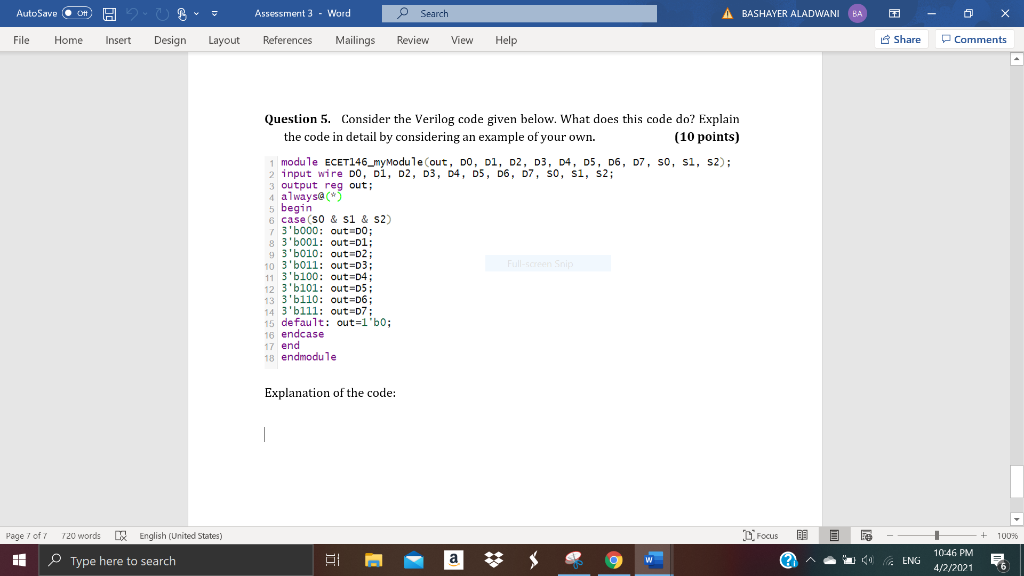Viewport: 1024px width, 576px height.
Task: Select the Mailings tab
Action: tap(355, 40)
